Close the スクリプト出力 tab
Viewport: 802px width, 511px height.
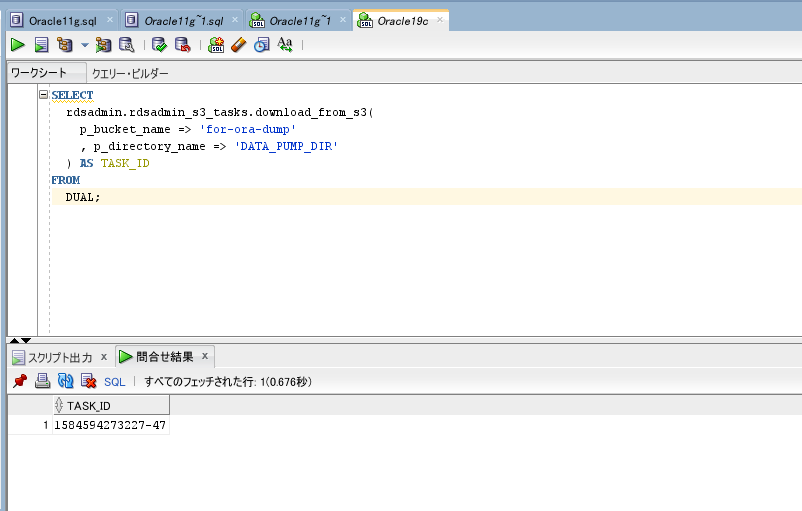[x=104, y=357]
